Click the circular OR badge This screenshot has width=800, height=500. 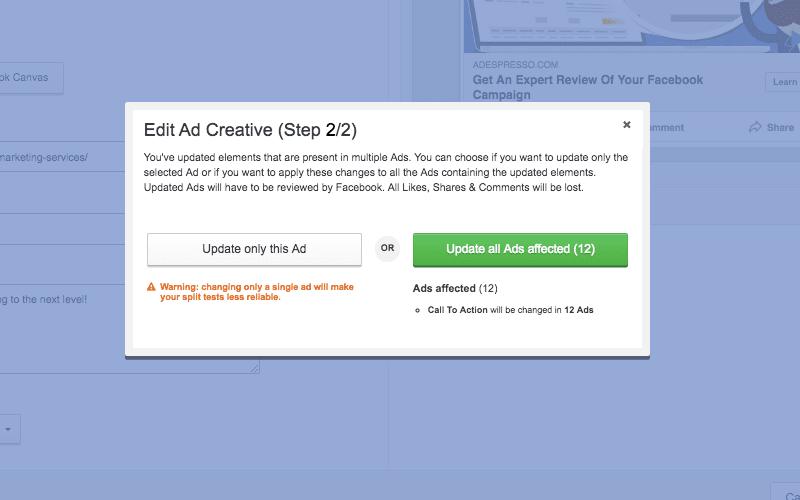click(387, 248)
